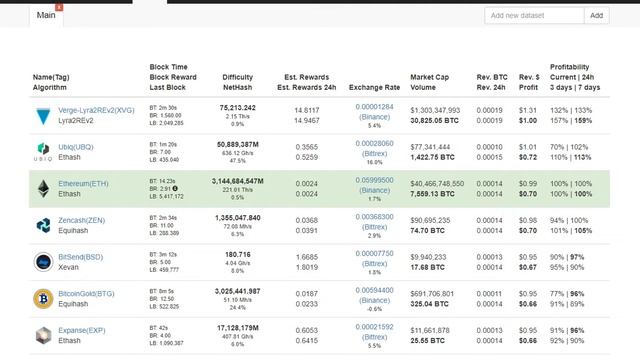Click the Ethereum diamond logo icon
Viewport: 640px width, 360px height.
tap(43, 189)
